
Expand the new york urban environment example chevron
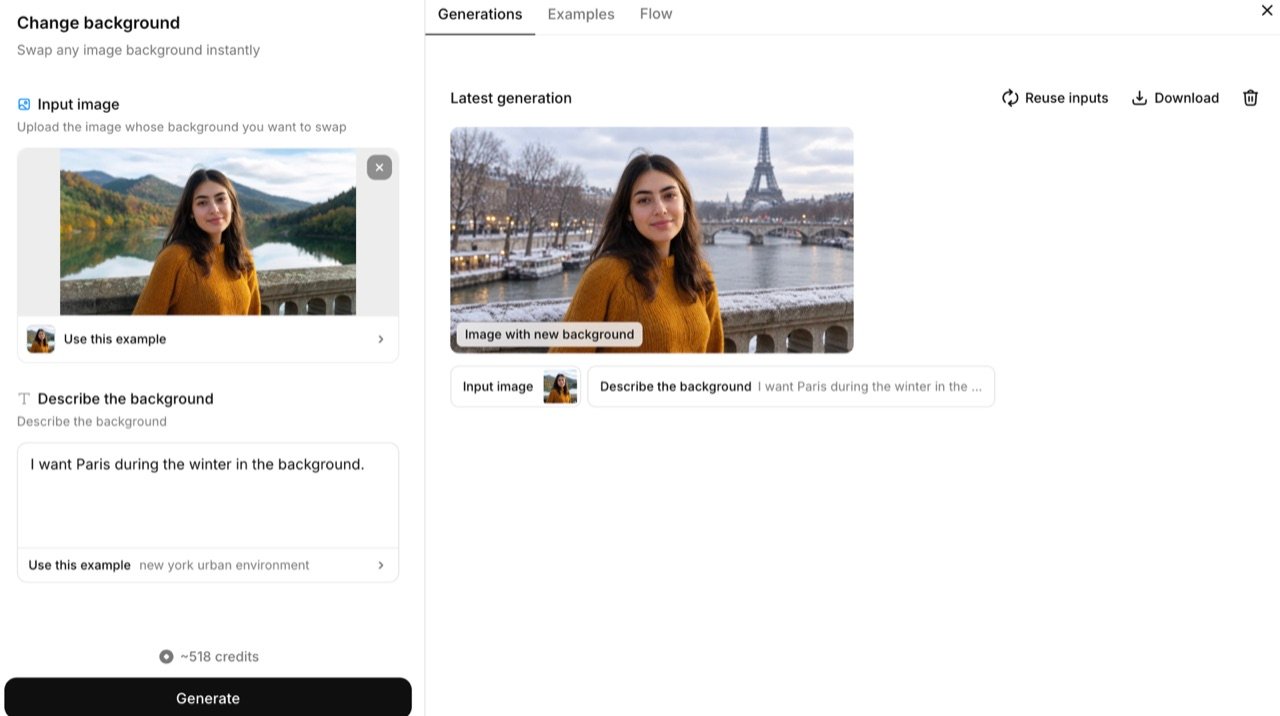pos(381,565)
